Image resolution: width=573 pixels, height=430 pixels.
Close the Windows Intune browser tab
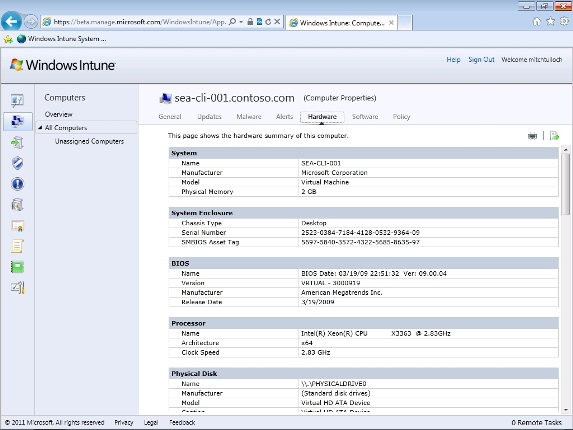(x=391, y=23)
